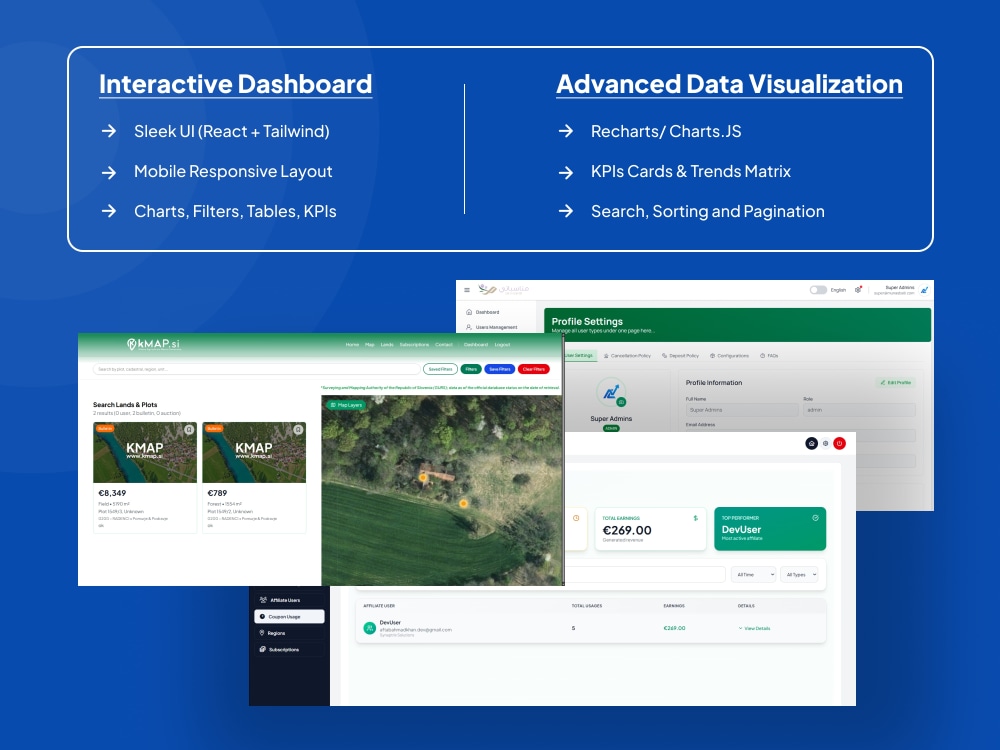
Task: Click the Edit Profile button
Action: (x=895, y=383)
